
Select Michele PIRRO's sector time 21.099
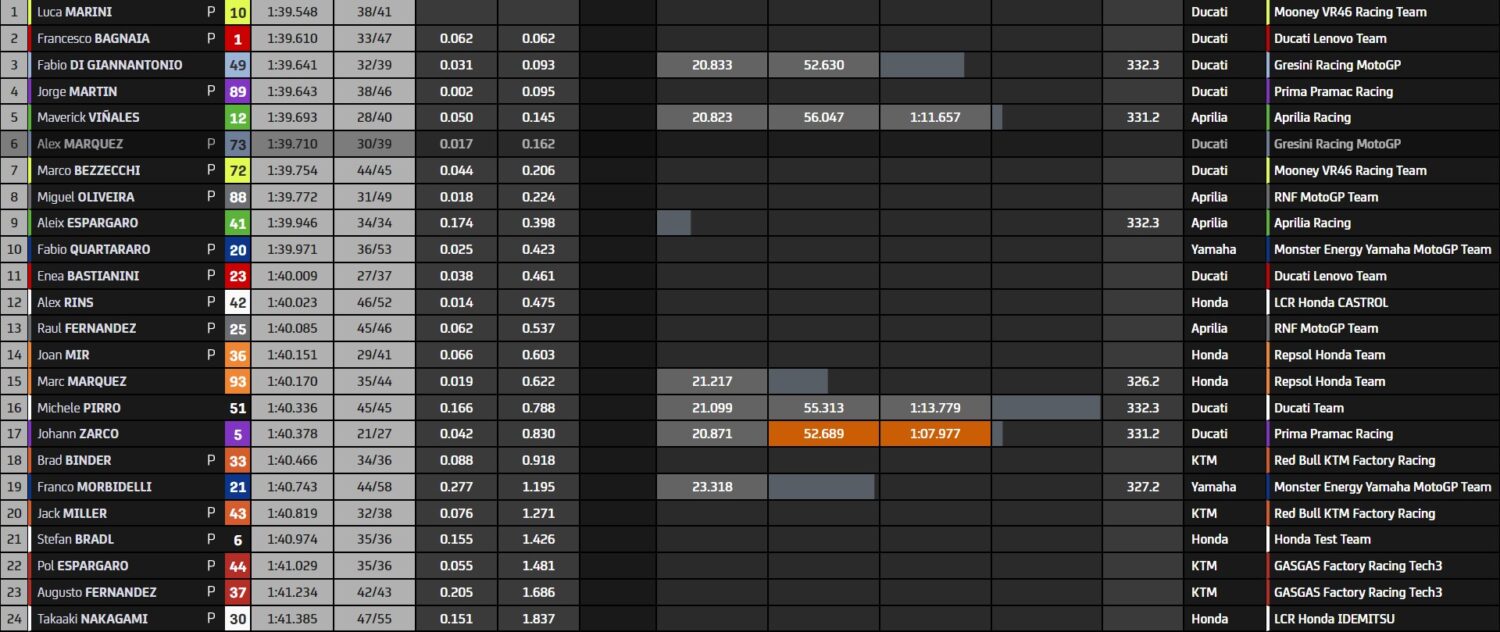click(712, 407)
